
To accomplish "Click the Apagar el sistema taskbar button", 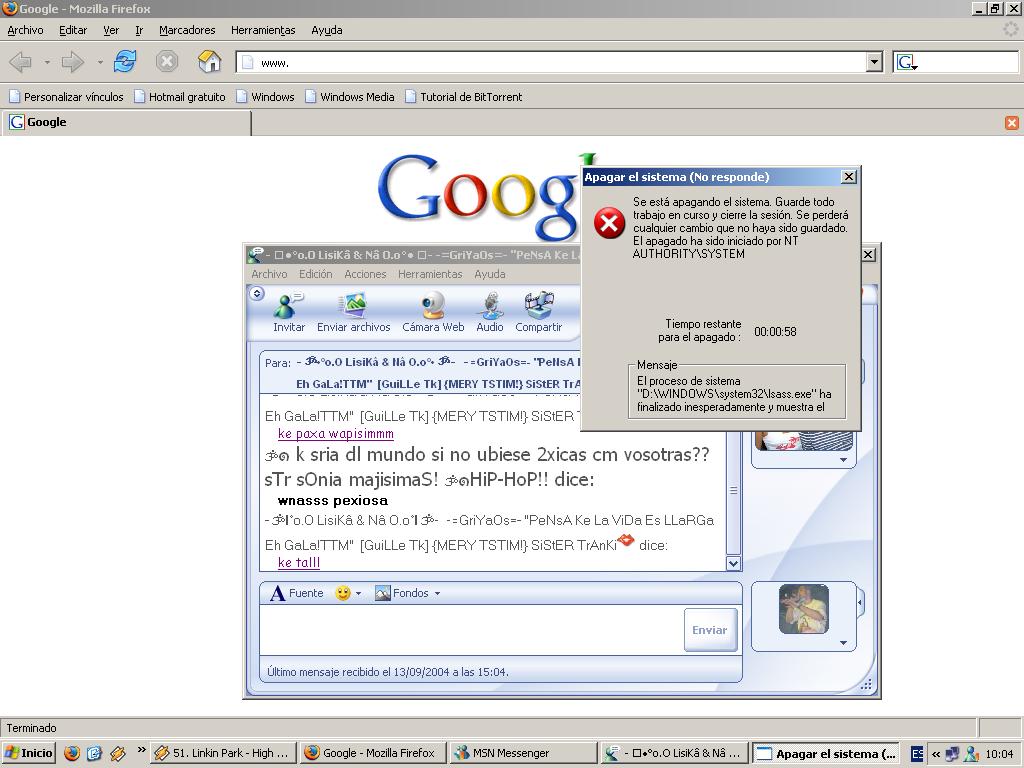I will [826, 753].
